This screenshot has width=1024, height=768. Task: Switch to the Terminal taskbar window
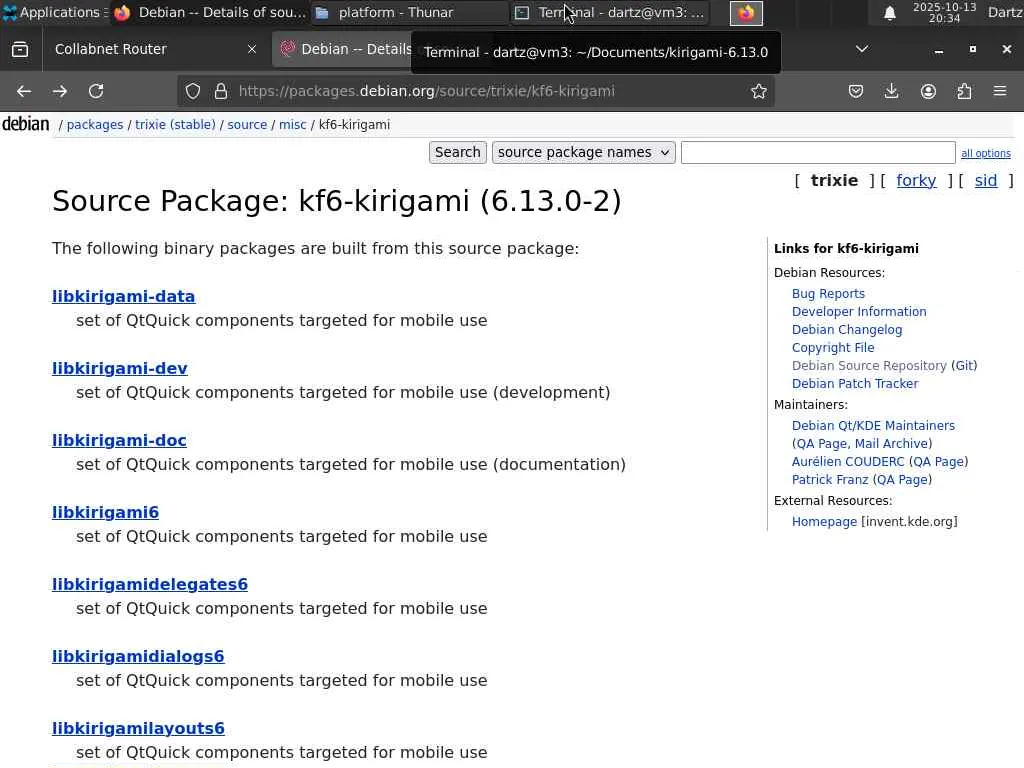(610, 12)
